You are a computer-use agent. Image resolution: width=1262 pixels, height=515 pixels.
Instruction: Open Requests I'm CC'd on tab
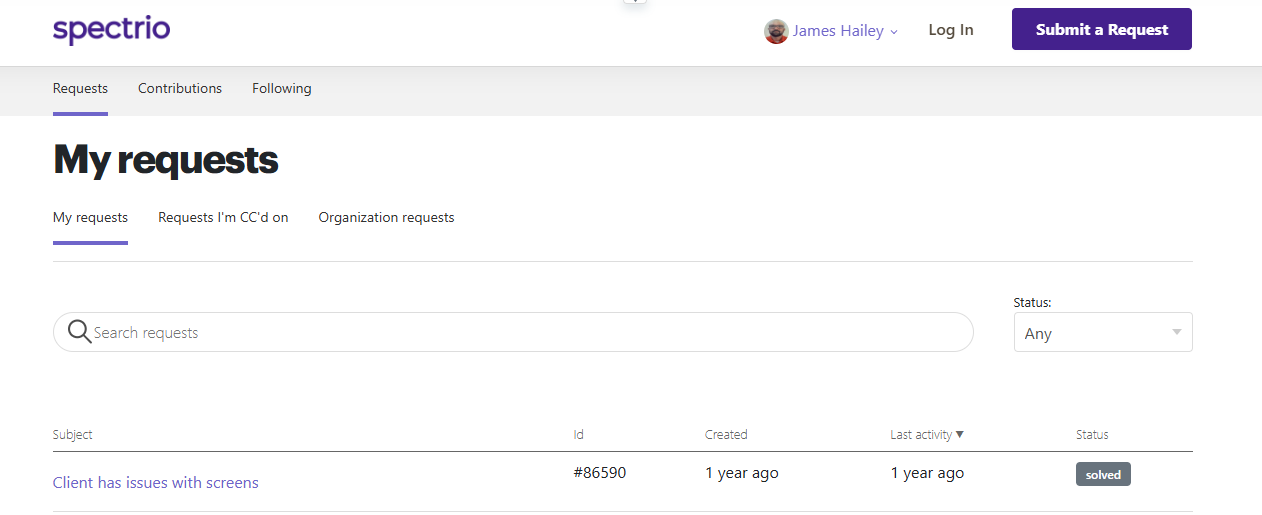click(223, 217)
